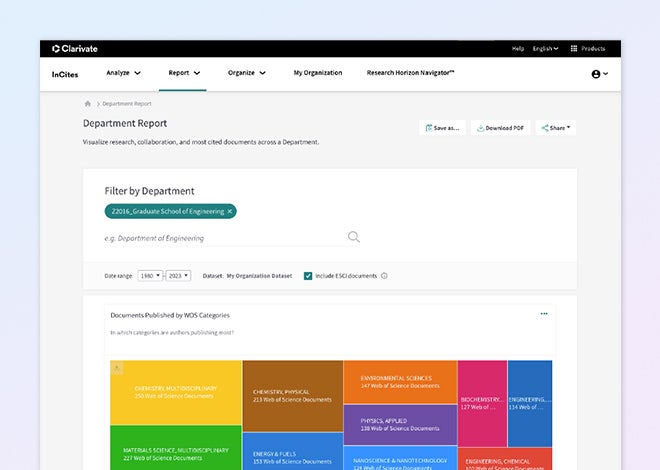Click warning icon on treemap corner

[117, 368]
